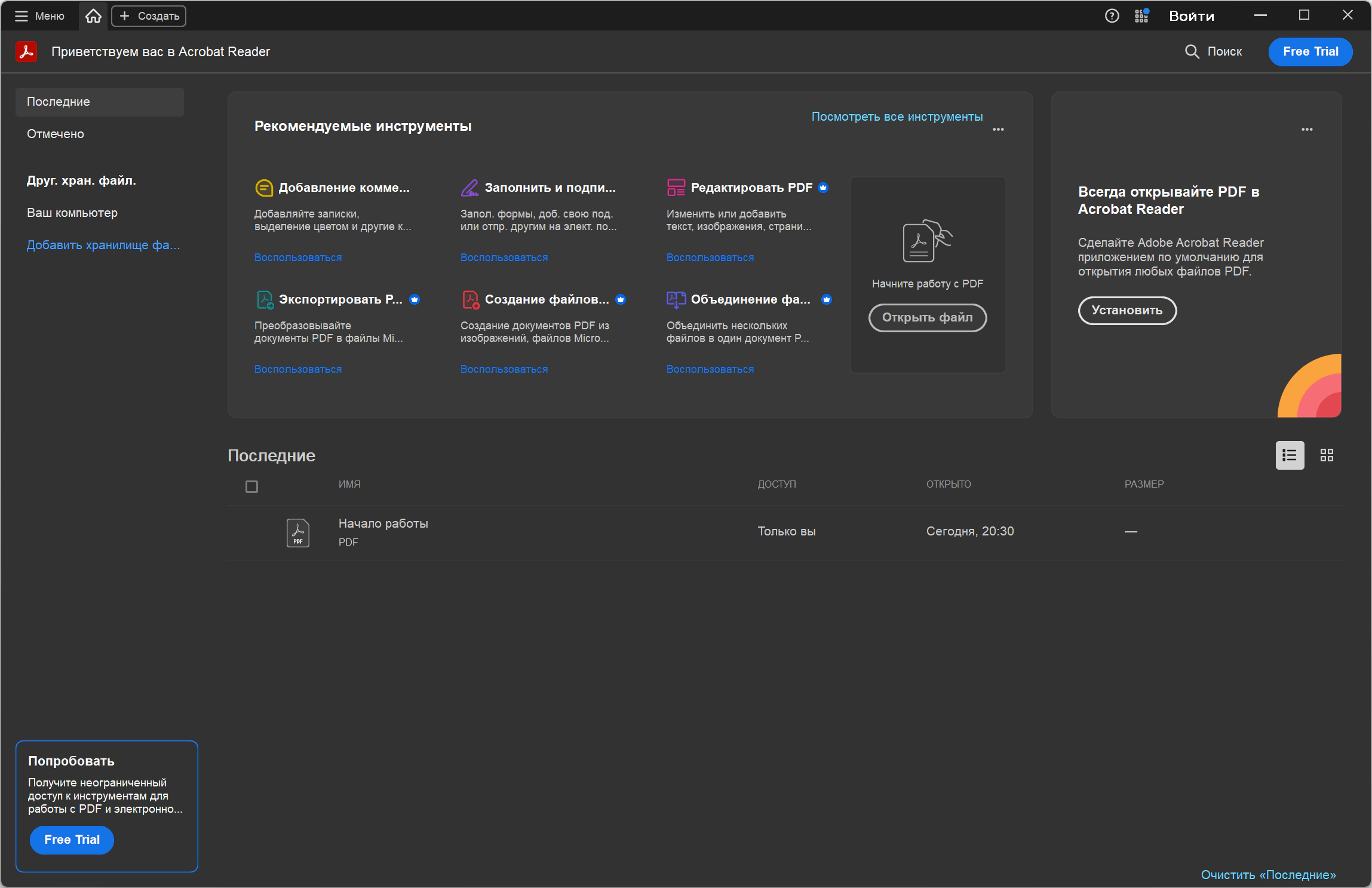1372x888 pixels.
Task: Click the Add comments tool icon
Action: pos(264,188)
